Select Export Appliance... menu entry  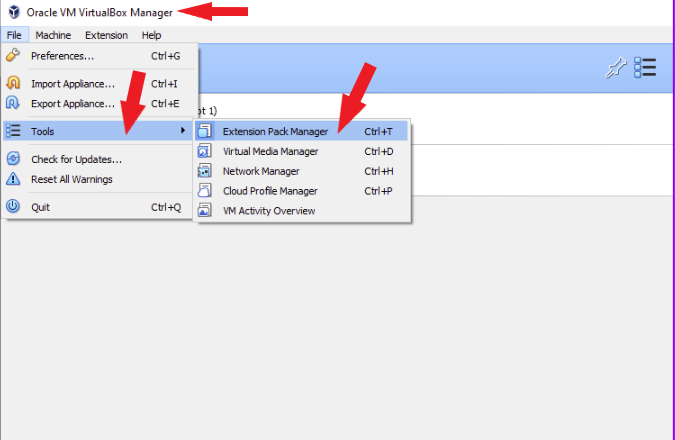click(x=100, y=104)
